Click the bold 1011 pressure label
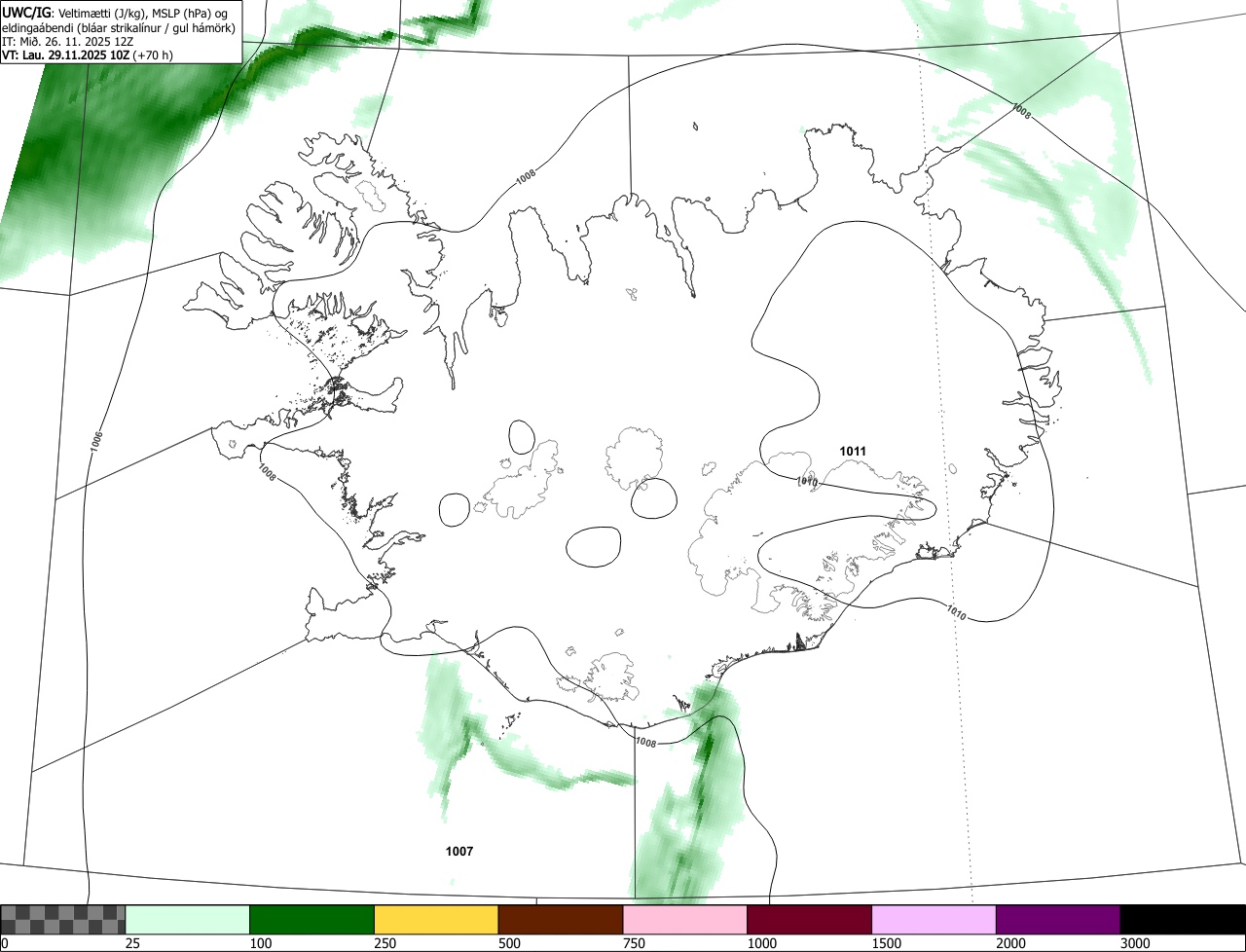1246x952 pixels. (x=853, y=451)
